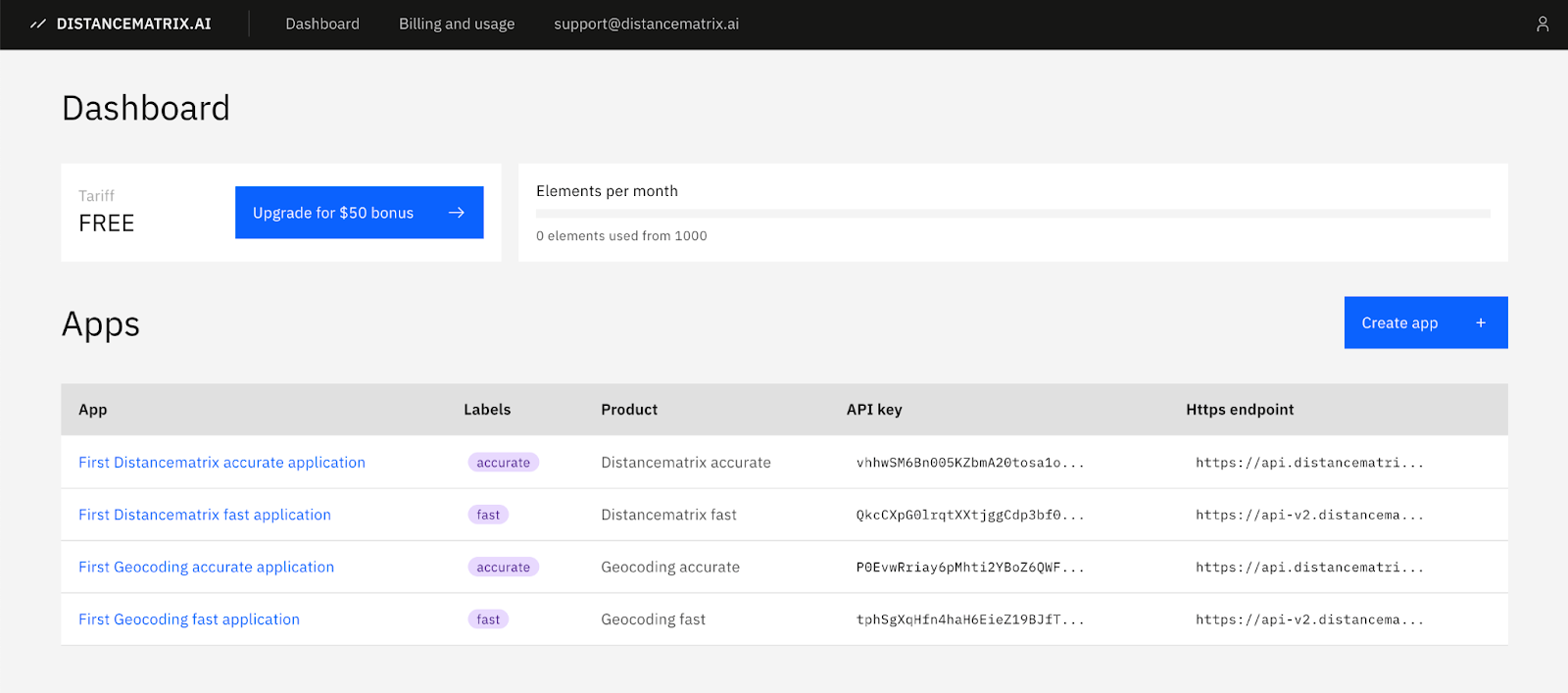Select the API key starting with vhhwSM6Bn
1568x693 pixels.
(x=969, y=463)
